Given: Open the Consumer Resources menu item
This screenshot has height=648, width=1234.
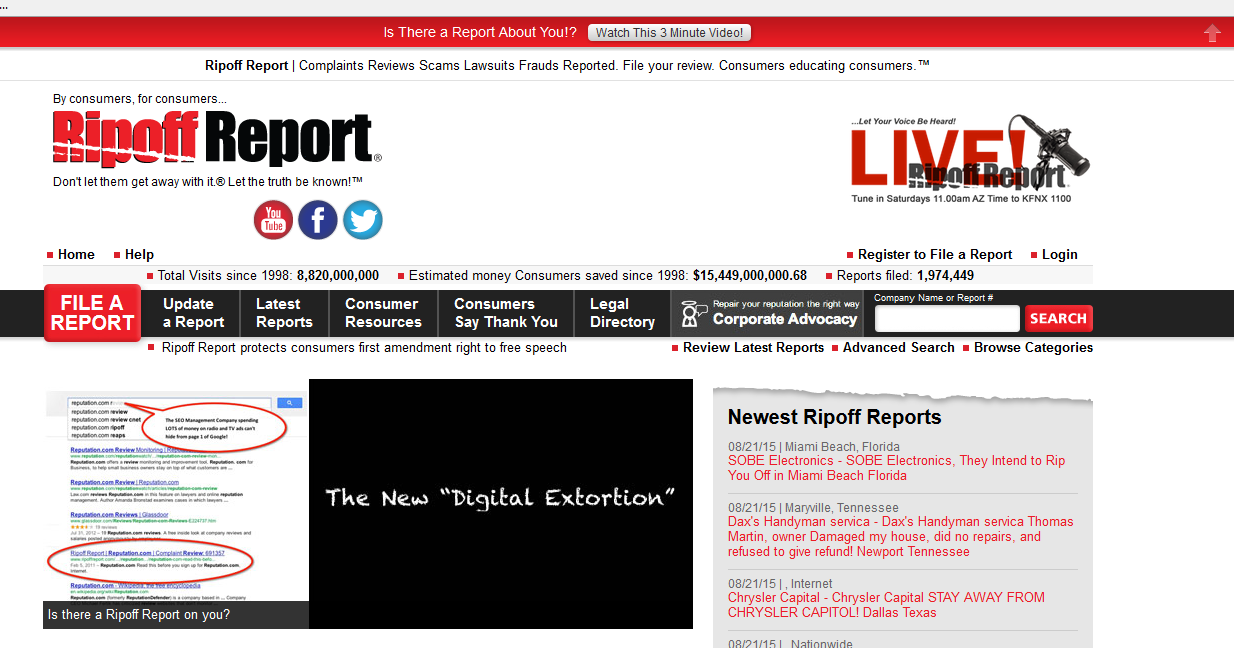Looking at the screenshot, I should 383,313.
